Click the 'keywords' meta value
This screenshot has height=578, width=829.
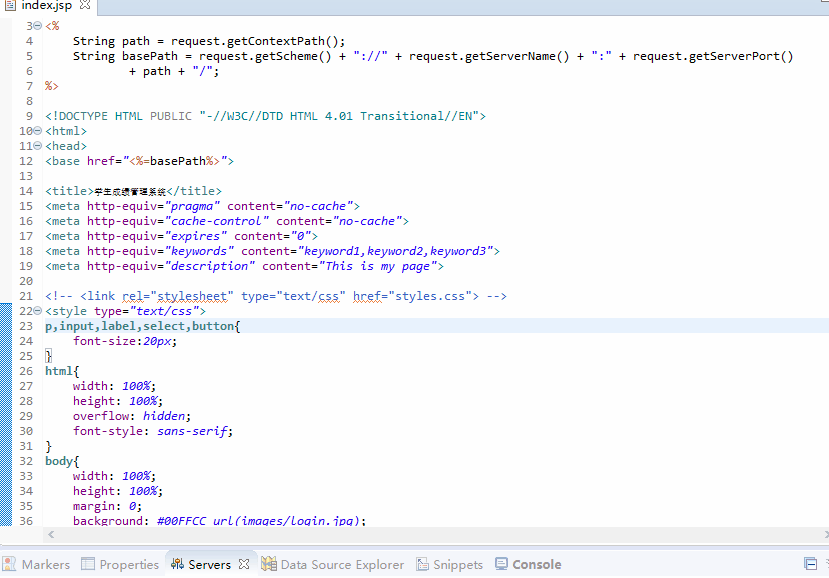[199, 251]
